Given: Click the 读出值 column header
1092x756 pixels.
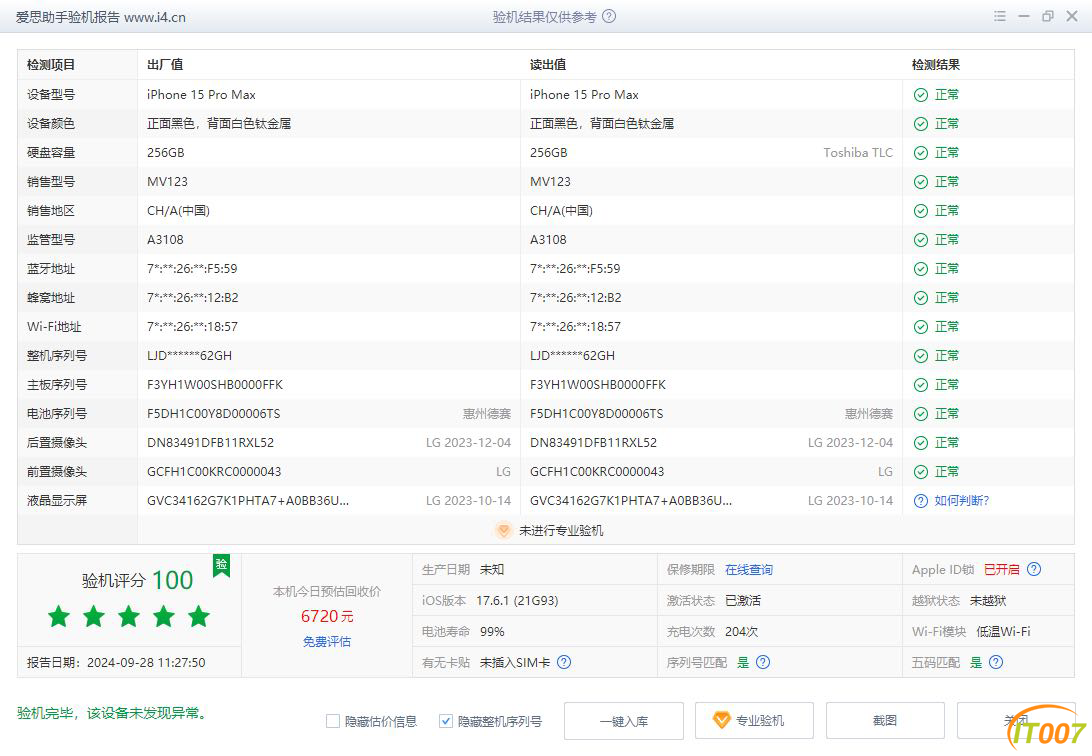Looking at the screenshot, I should click(548, 65).
